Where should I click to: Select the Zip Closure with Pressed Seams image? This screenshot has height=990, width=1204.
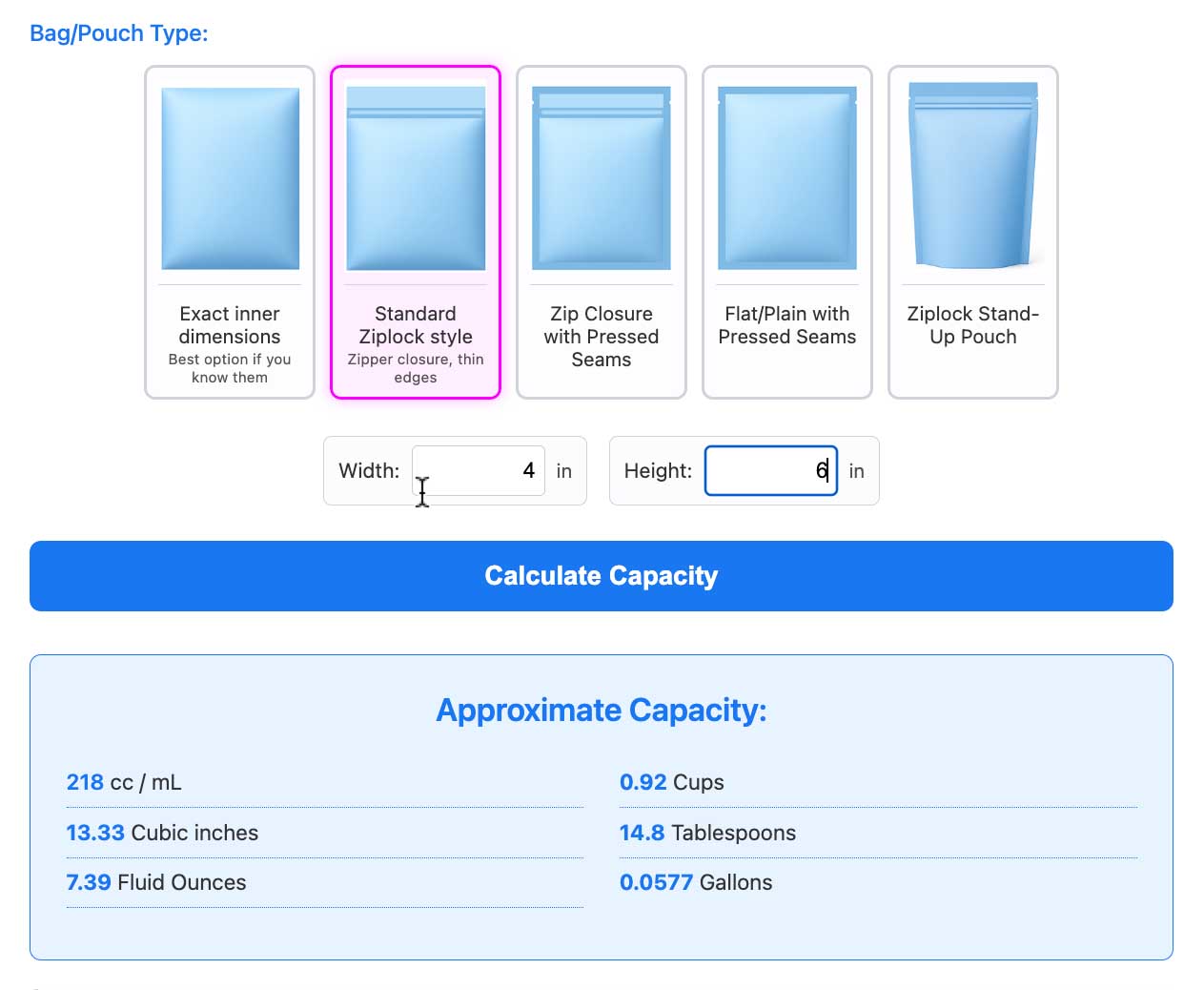tap(602, 178)
